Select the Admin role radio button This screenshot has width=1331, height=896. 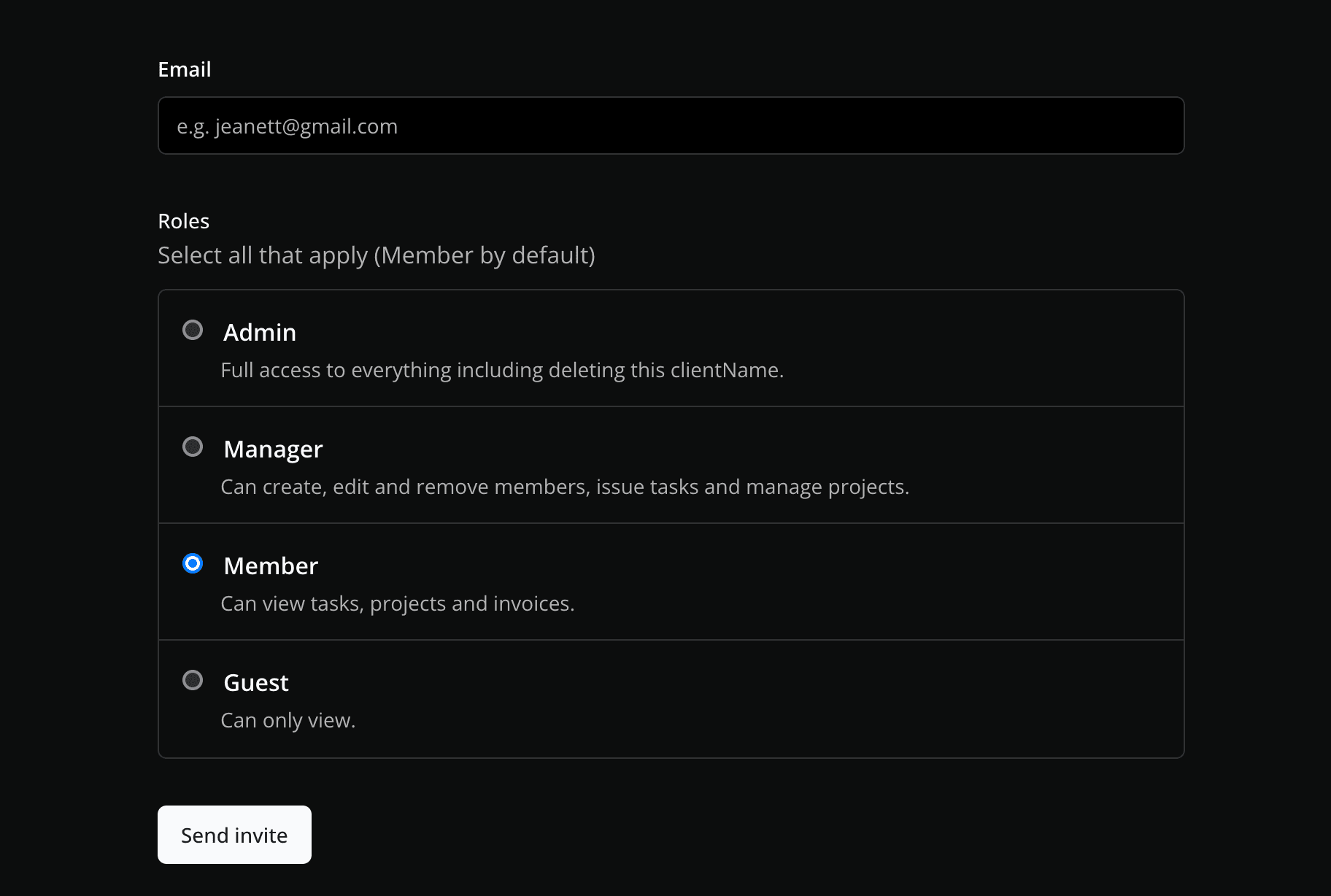(x=193, y=331)
